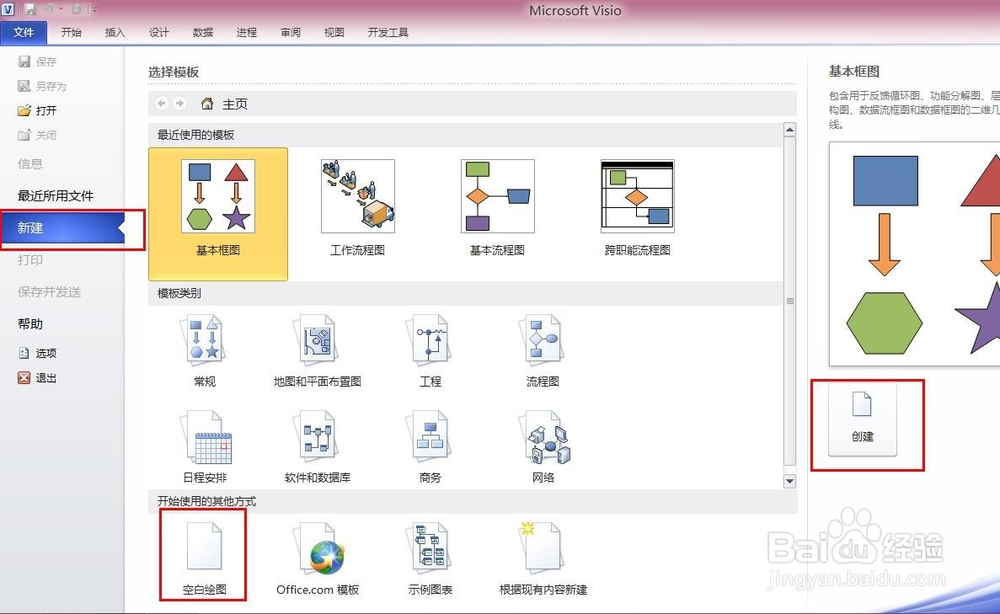Screen dimensions: 1000x614
Task: Switch to the 设计 tab
Action: 159,33
